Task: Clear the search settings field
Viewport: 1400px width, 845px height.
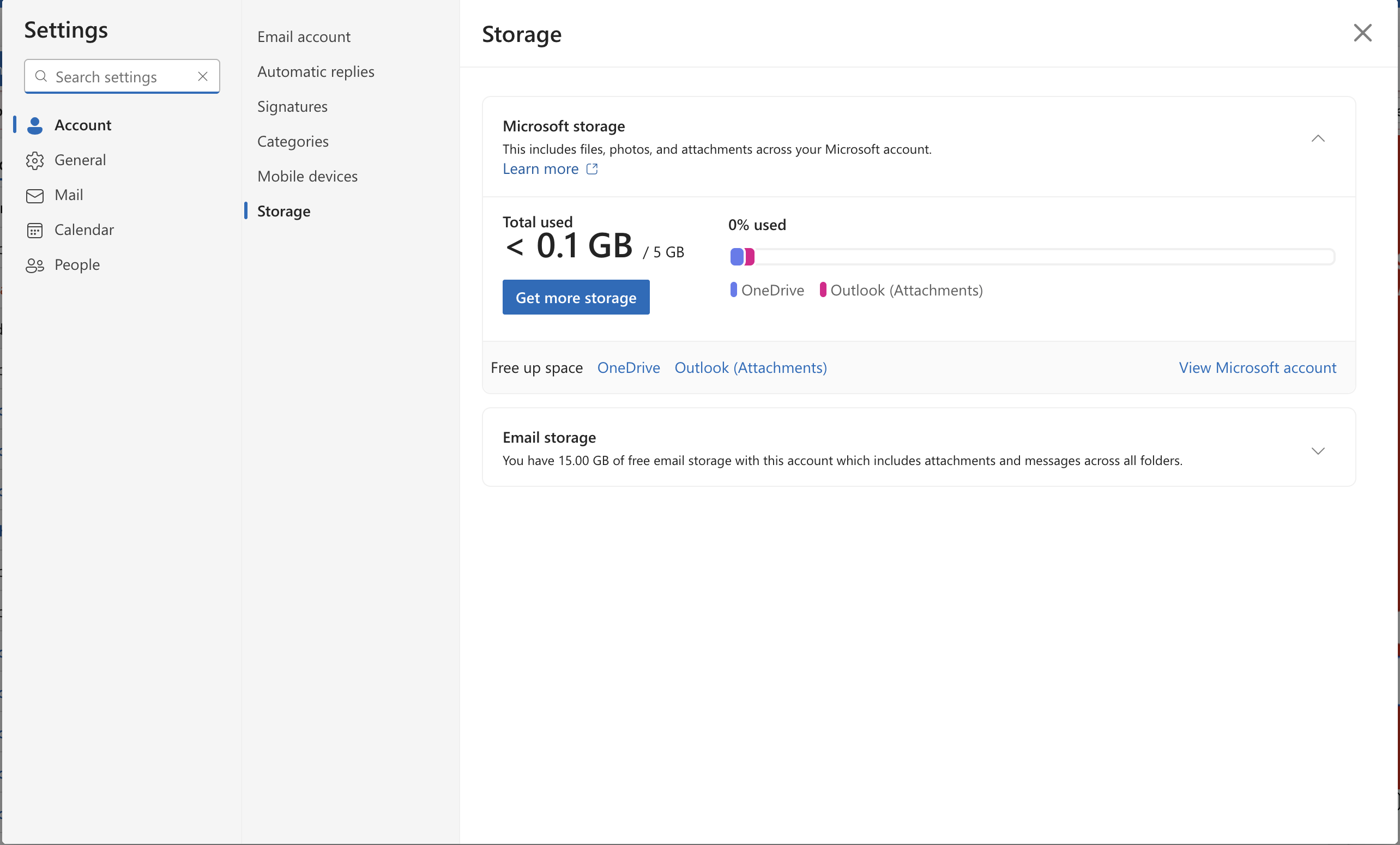Action: (203, 76)
